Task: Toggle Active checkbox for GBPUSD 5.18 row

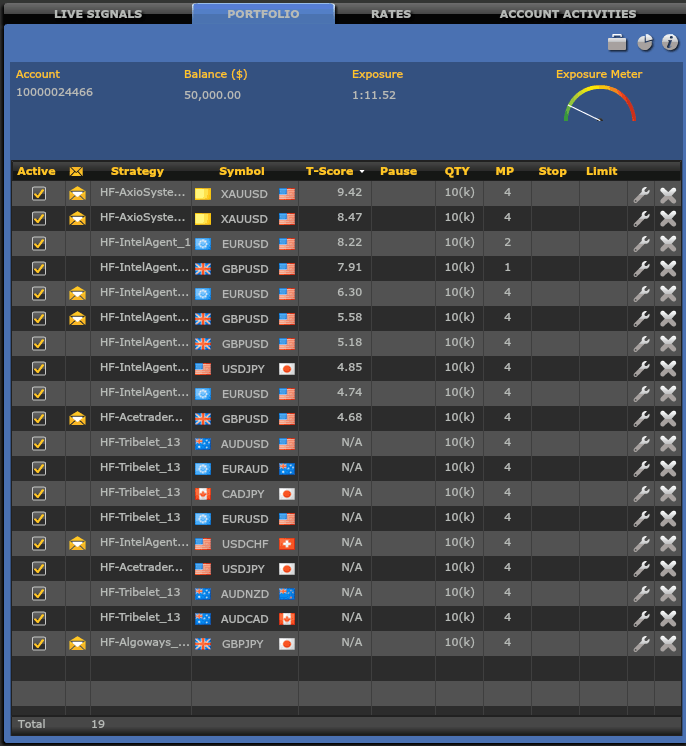Action: coord(39,344)
